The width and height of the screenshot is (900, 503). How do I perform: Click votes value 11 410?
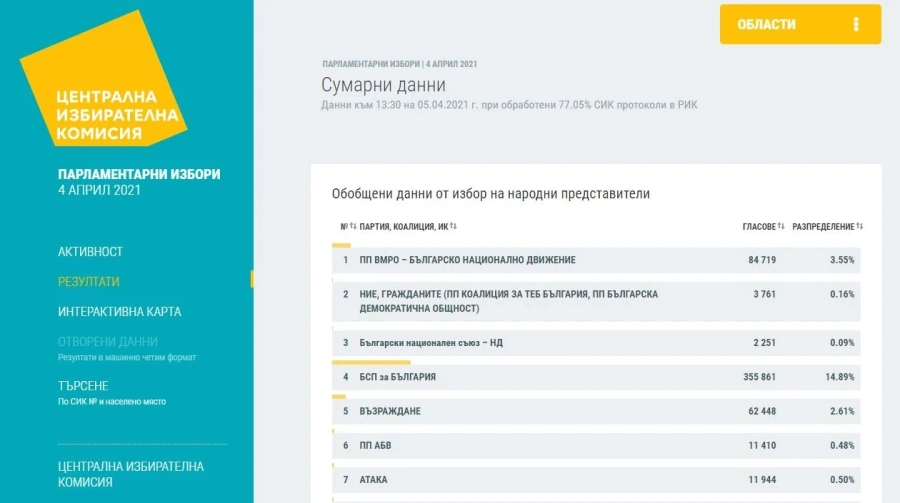(762, 446)
